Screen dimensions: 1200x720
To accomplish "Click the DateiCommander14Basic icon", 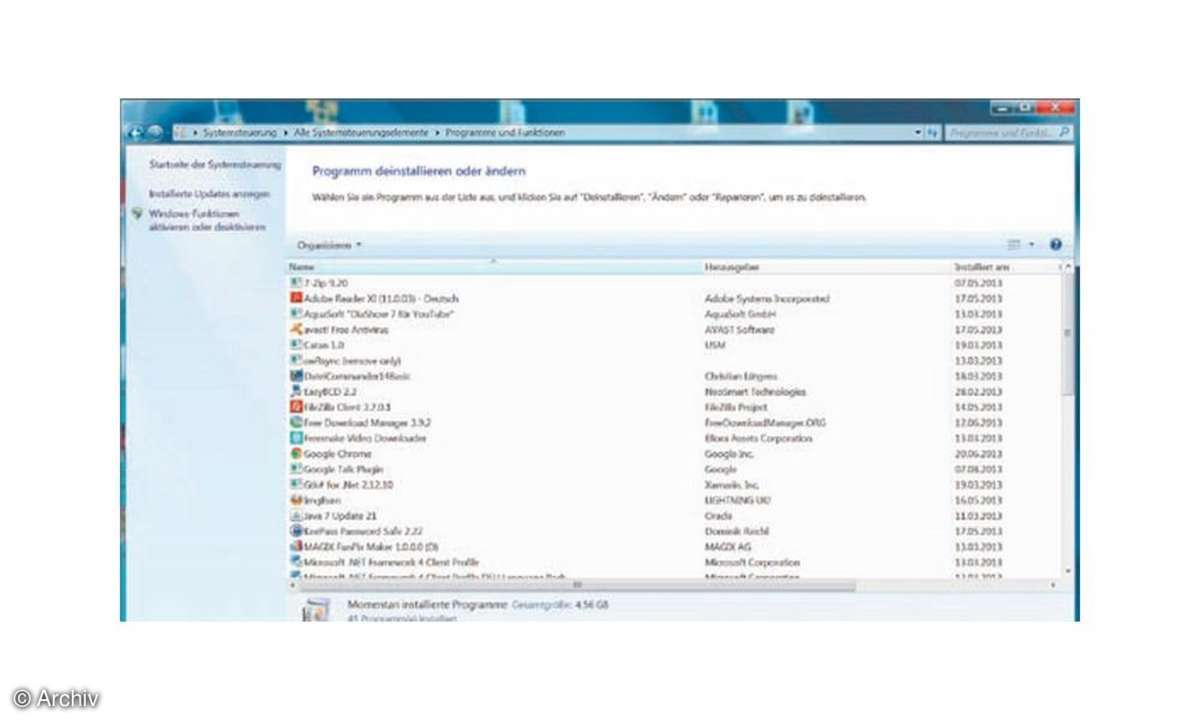I will 295,376.
